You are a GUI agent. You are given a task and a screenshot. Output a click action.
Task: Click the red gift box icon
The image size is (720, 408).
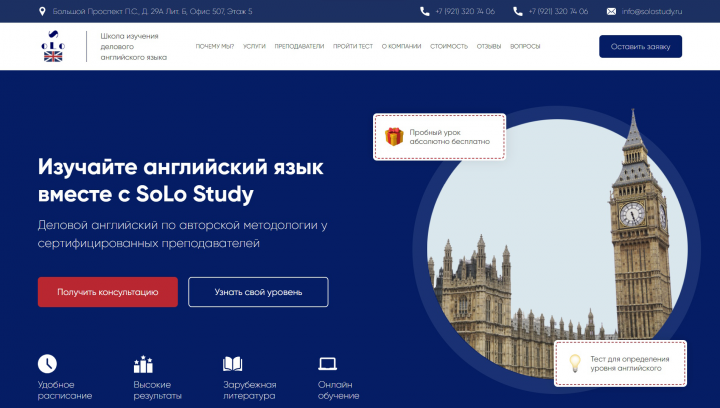(x=394, y=137)
